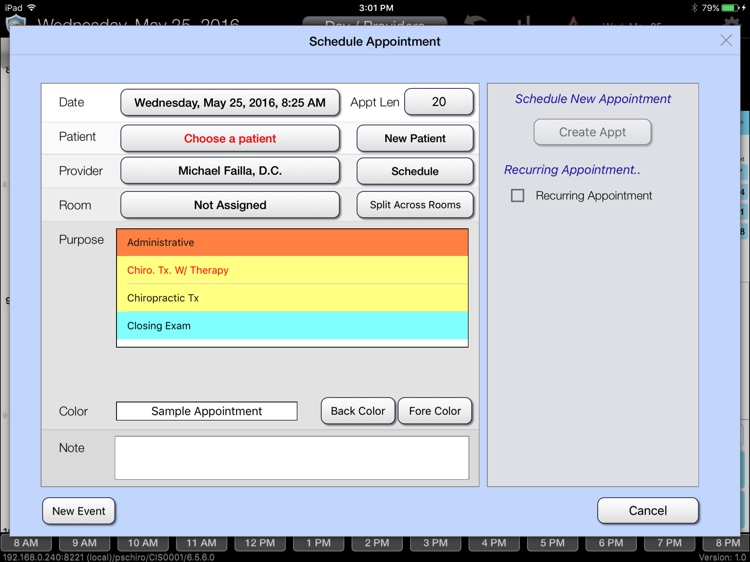Image resolution: width=750 pixels, height=562 pixels.
Task: Jump to 12 PM on the time bar
Action: (x=260, y=543)
